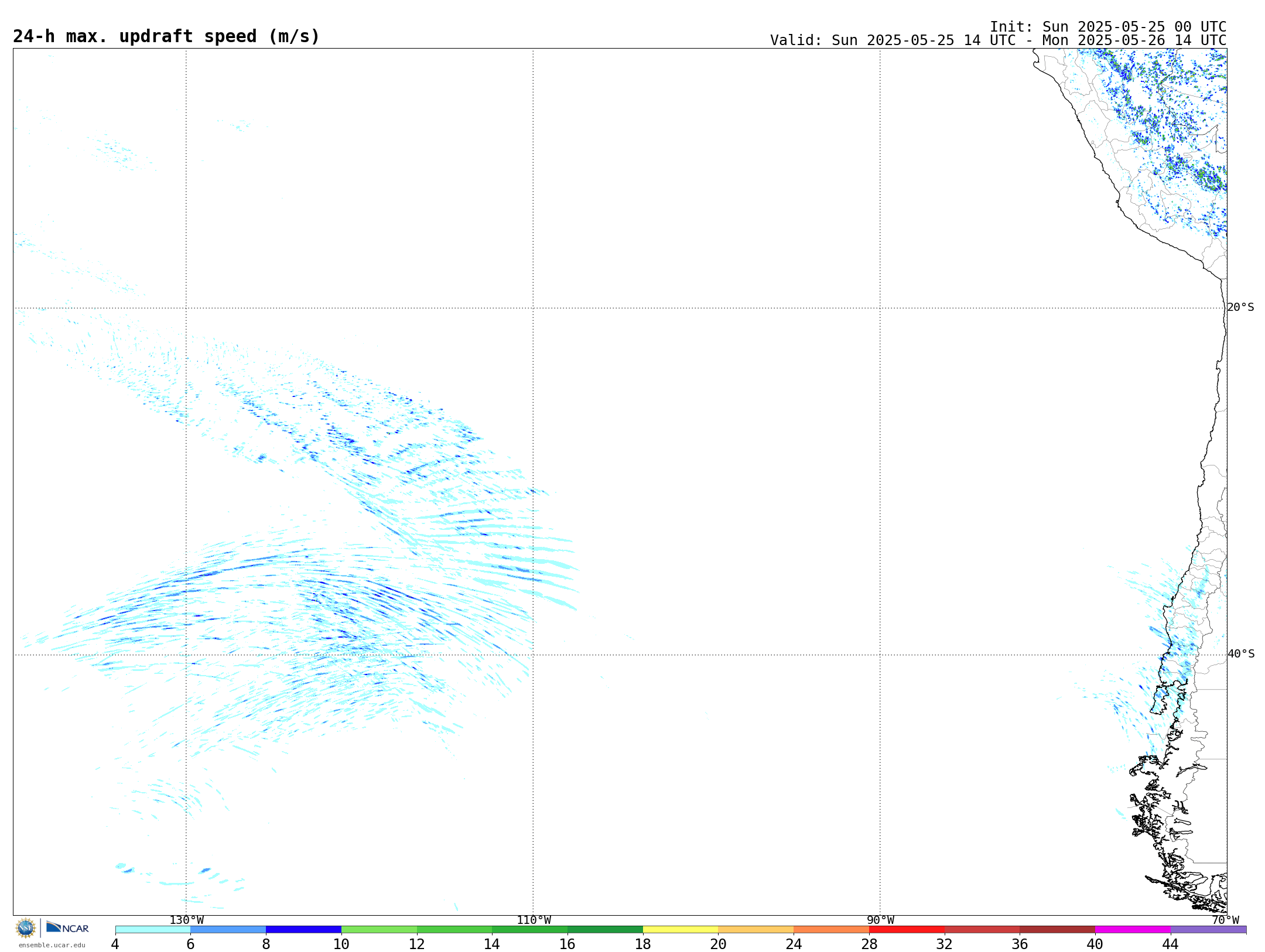
Task: Click the colorbar tick label 4
Action: [115, 944]
